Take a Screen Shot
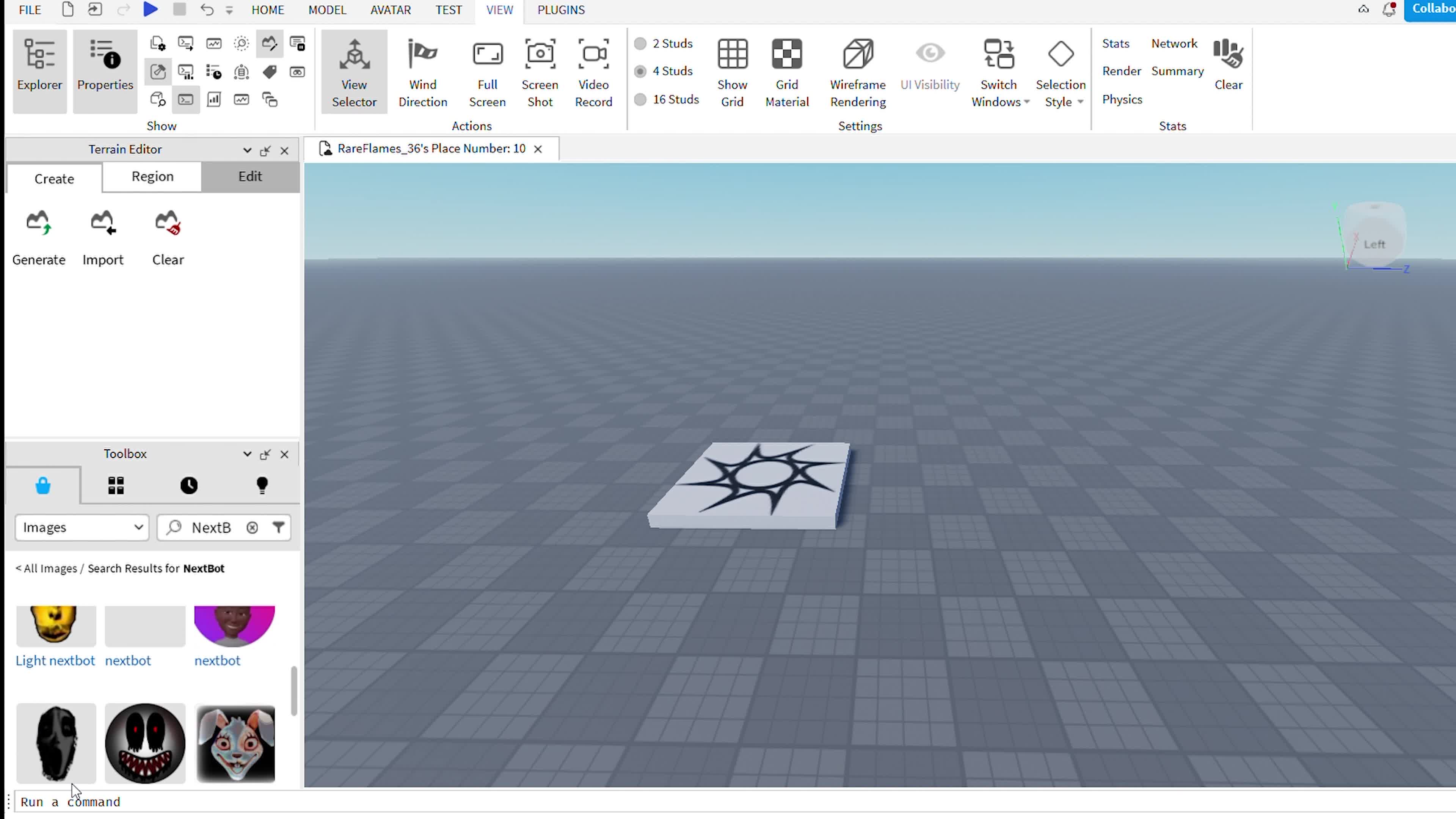 (539, 71)
